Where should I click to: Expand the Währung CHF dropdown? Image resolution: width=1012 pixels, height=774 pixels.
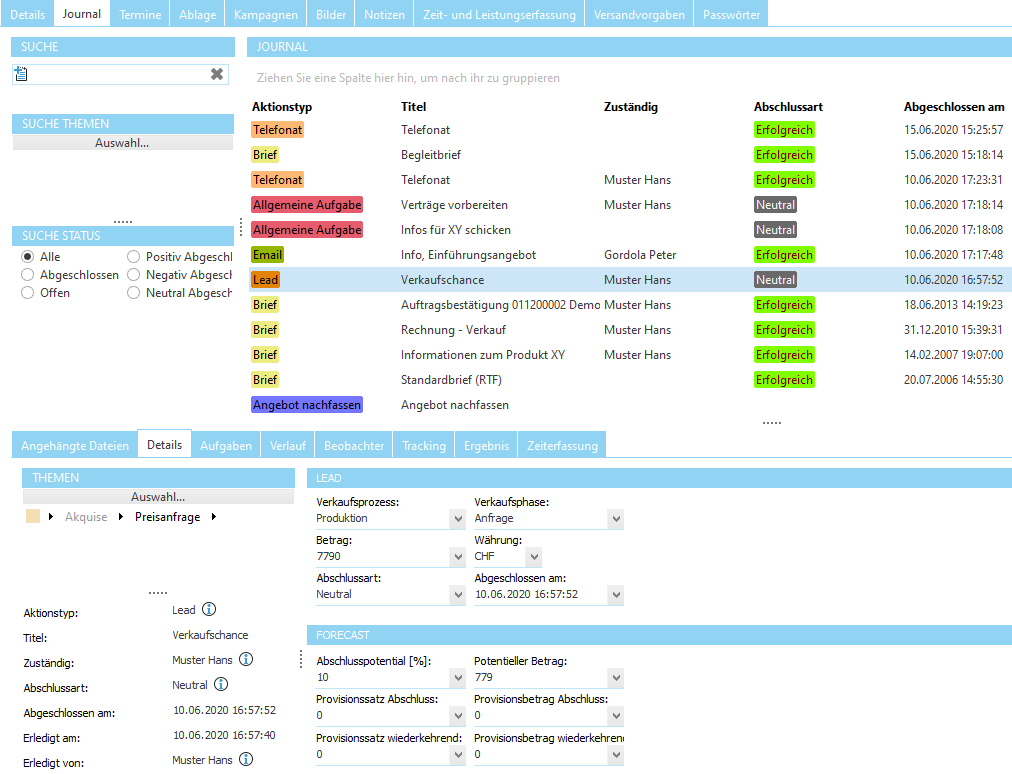coord(535,556)
